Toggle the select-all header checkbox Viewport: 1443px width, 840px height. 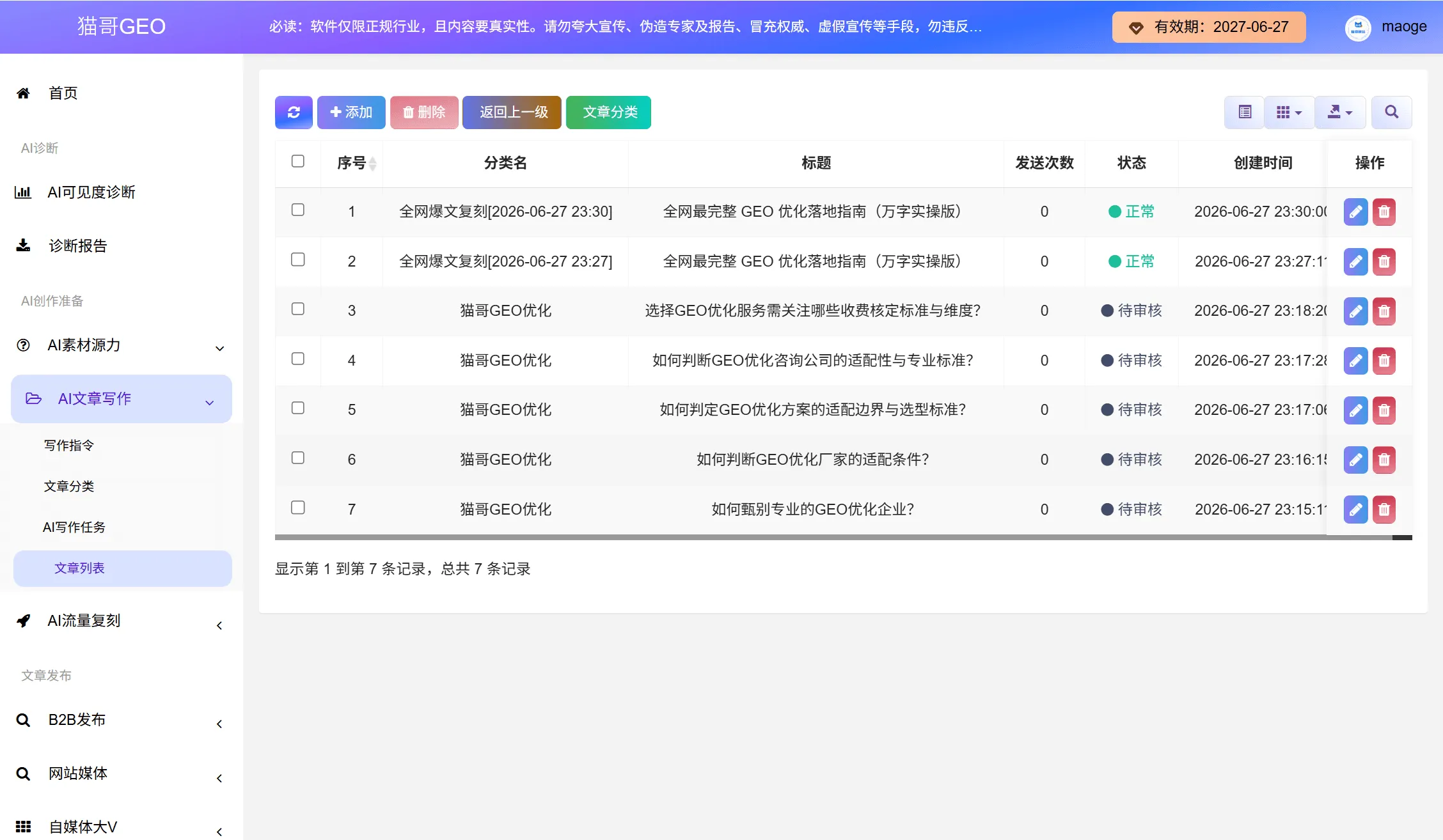pos(297,161)
